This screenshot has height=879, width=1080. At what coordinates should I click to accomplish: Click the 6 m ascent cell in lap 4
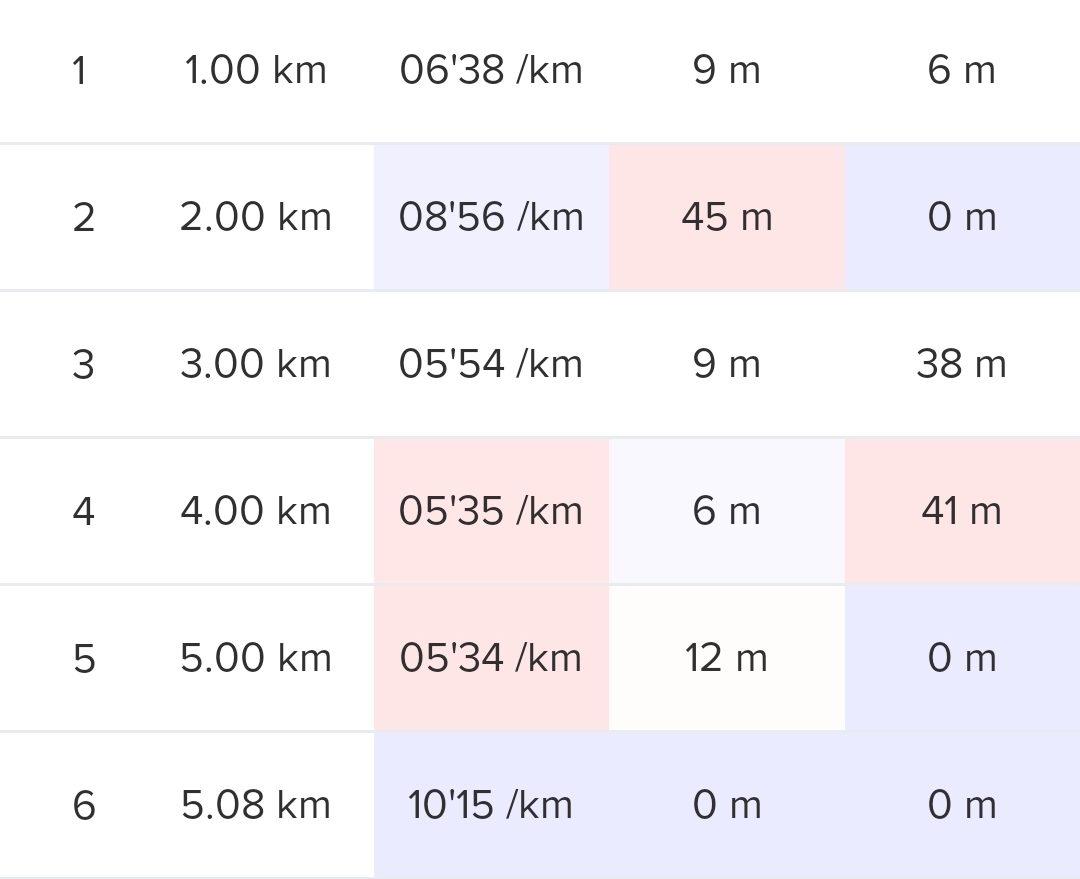pos(727,512)
